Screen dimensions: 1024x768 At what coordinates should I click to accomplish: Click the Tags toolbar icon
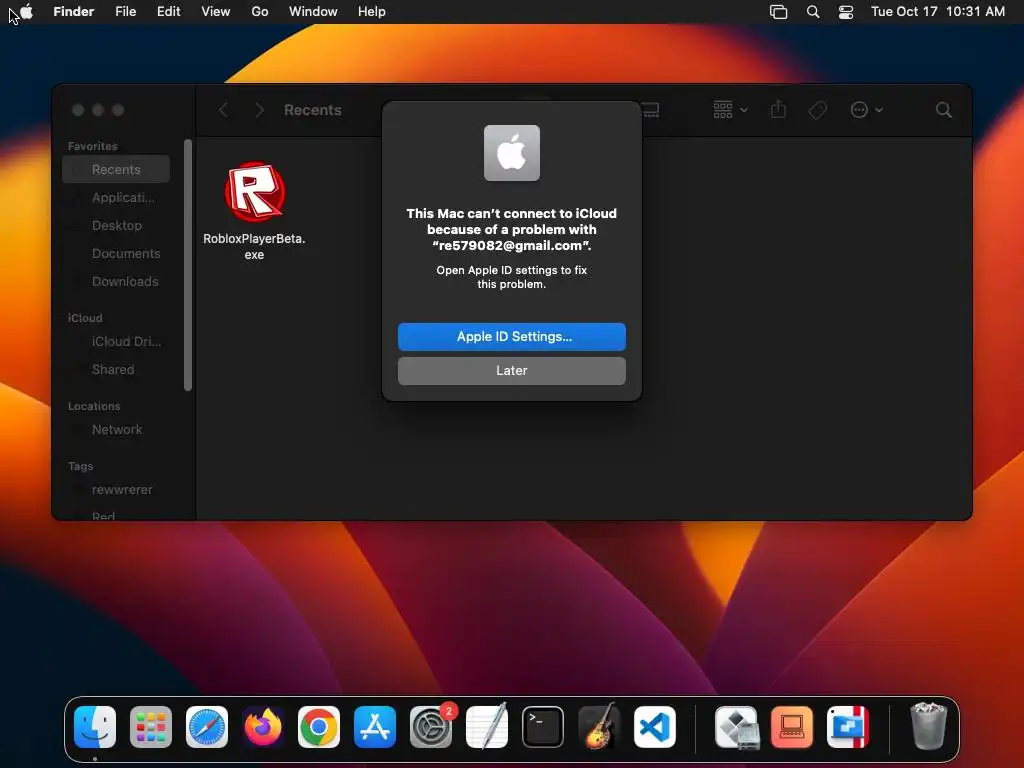[x=817, y=110]
